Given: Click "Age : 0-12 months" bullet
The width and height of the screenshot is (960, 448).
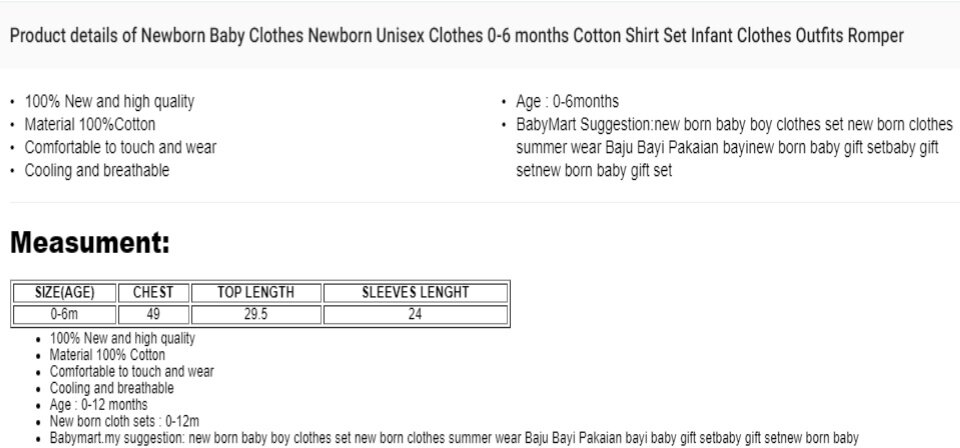Looking at the screenshot, I should [99, 405].
